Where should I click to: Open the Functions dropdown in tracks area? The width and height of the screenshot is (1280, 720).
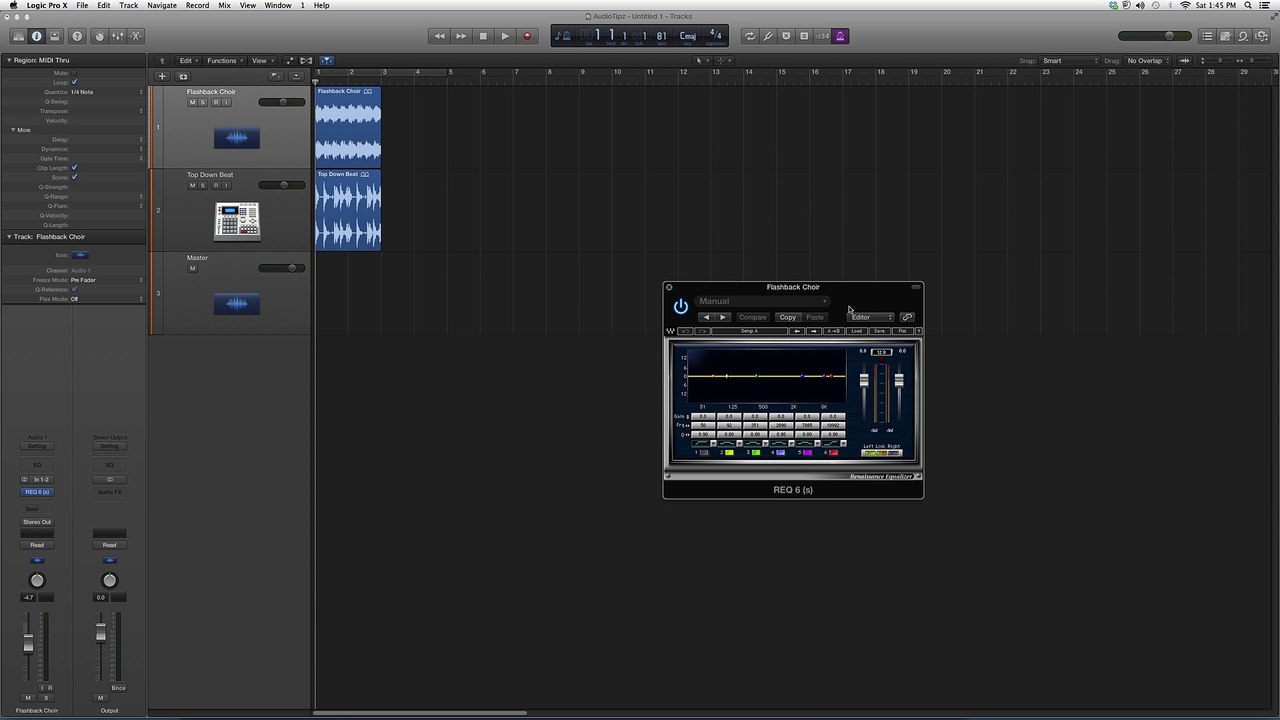(x=224, y=60)
